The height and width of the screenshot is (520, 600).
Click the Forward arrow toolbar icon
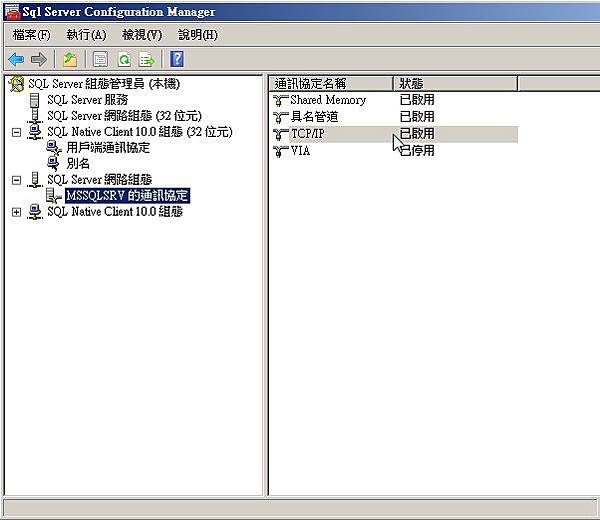pos(39,59)
